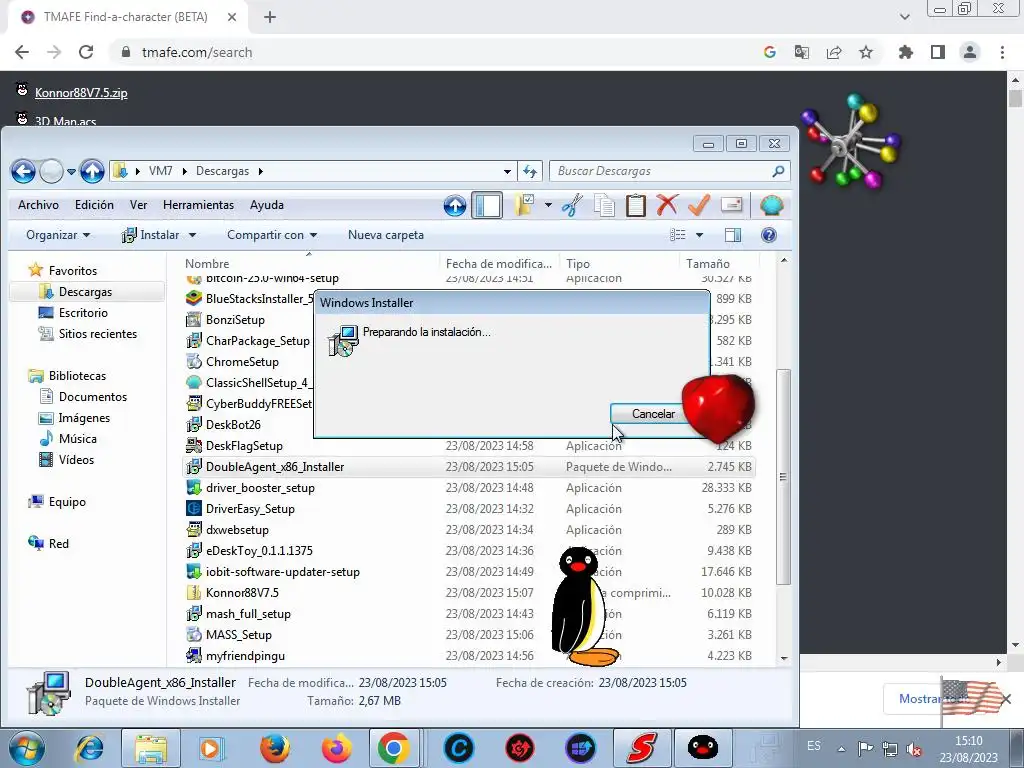Select Descargas in Favoritos
The height and width of the screenshot is (768, 1024).
pyautogui.click(x=86, y=292)
